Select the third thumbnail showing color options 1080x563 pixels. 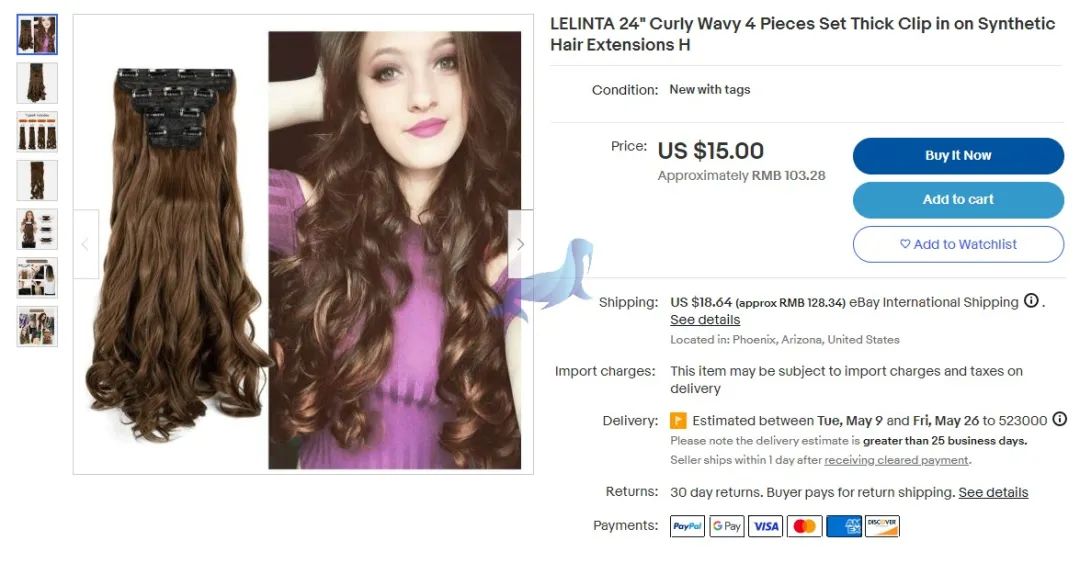click(x=37, y=132)
